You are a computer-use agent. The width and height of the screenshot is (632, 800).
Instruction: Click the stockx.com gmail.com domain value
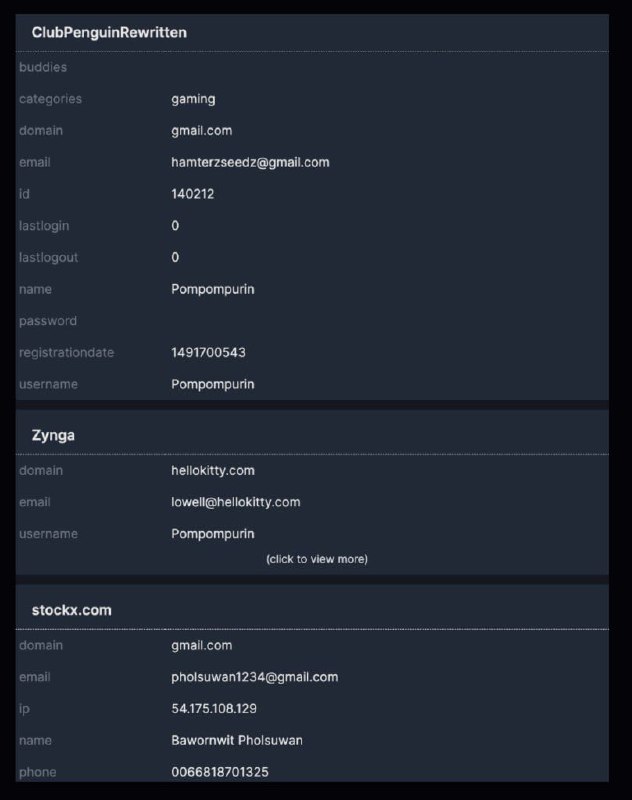pos(201,645)
